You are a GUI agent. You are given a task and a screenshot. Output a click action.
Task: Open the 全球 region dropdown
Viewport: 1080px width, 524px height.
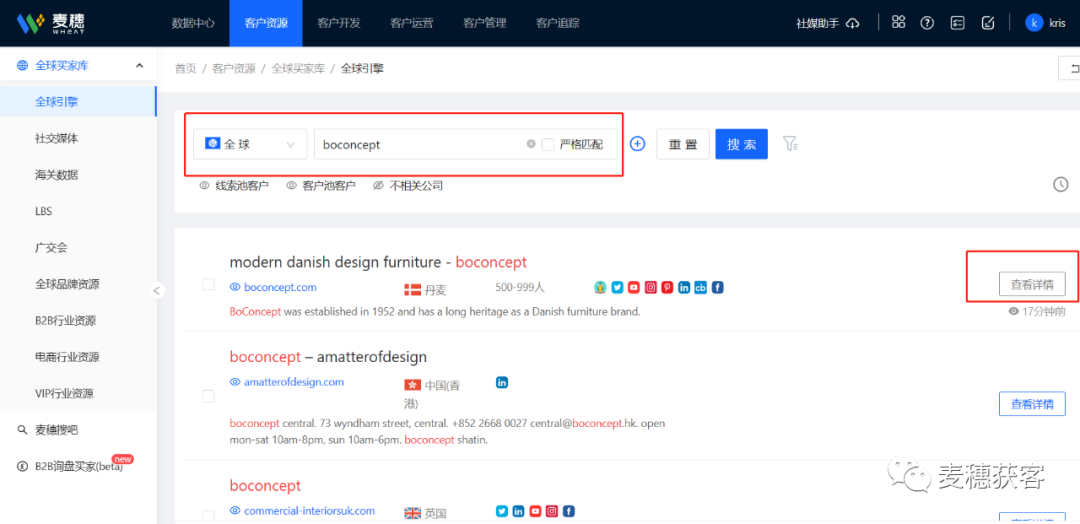coord(250,144)
